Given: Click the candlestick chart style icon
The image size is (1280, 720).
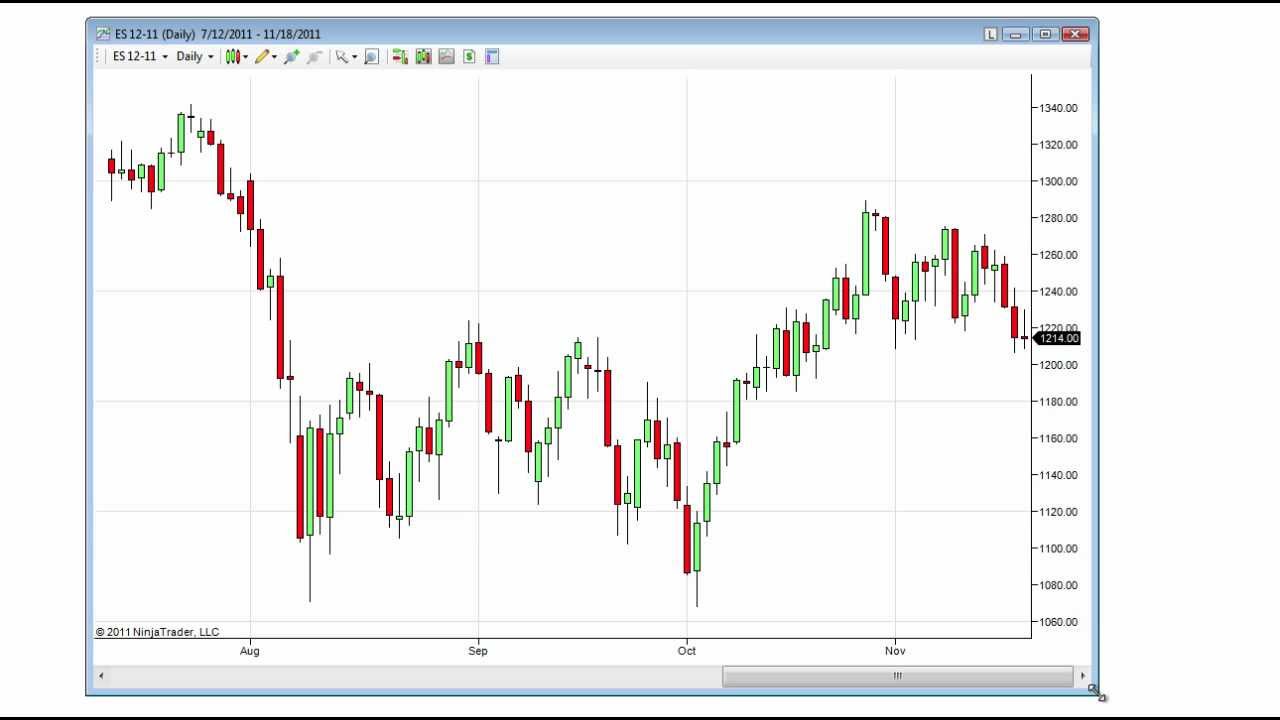Looking at the screenshot, I should click(232, 57).
